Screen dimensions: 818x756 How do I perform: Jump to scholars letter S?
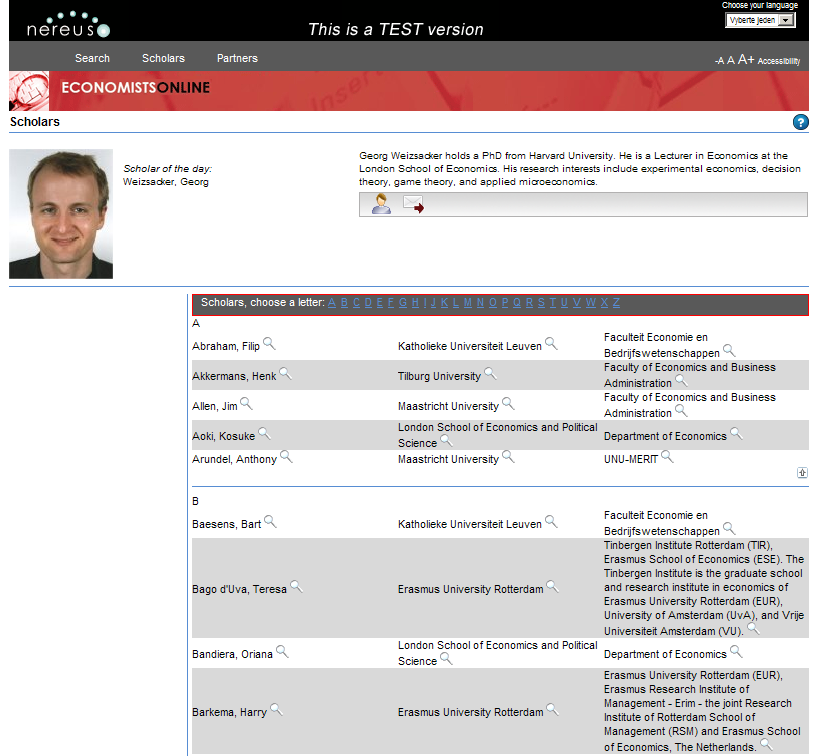542,303
